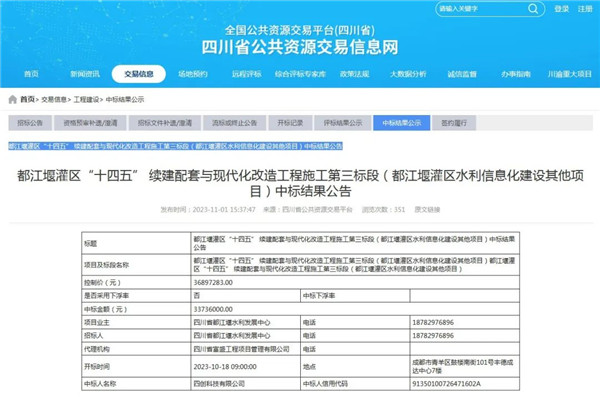Click the 工程建设 breadcrumb link
Viewport: 600px width, 400px height.
click(x=88, y=99)
